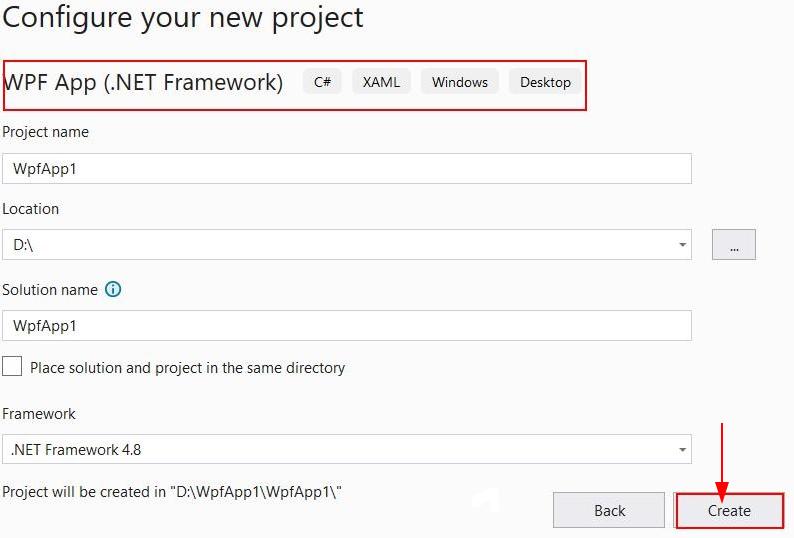The height and width of the screenshot is (538, 794).
Task: Enable placing solution and project in same directory
Action: (x=12, y=367)
